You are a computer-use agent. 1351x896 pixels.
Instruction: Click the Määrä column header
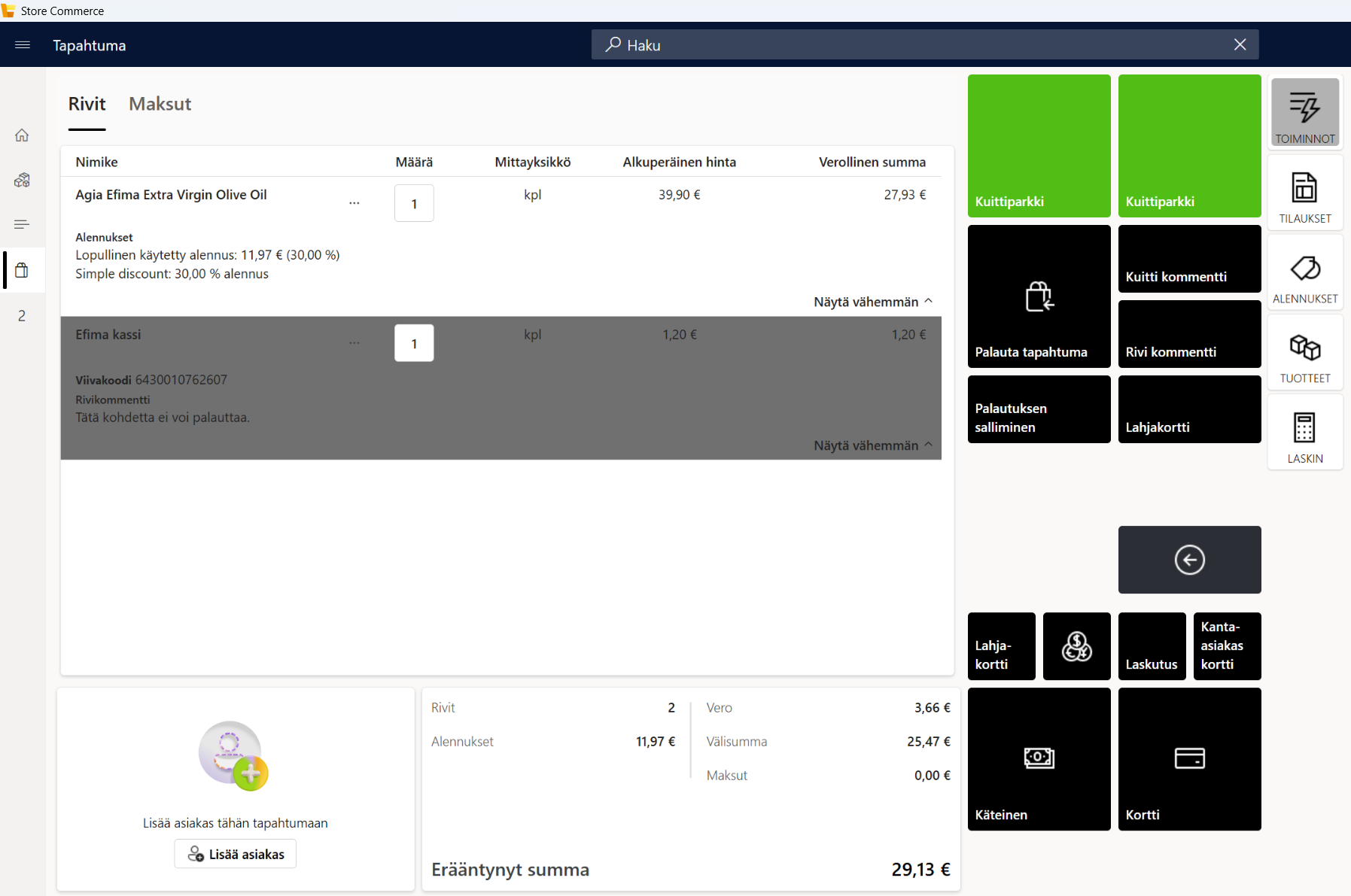(x=414, y=162)
